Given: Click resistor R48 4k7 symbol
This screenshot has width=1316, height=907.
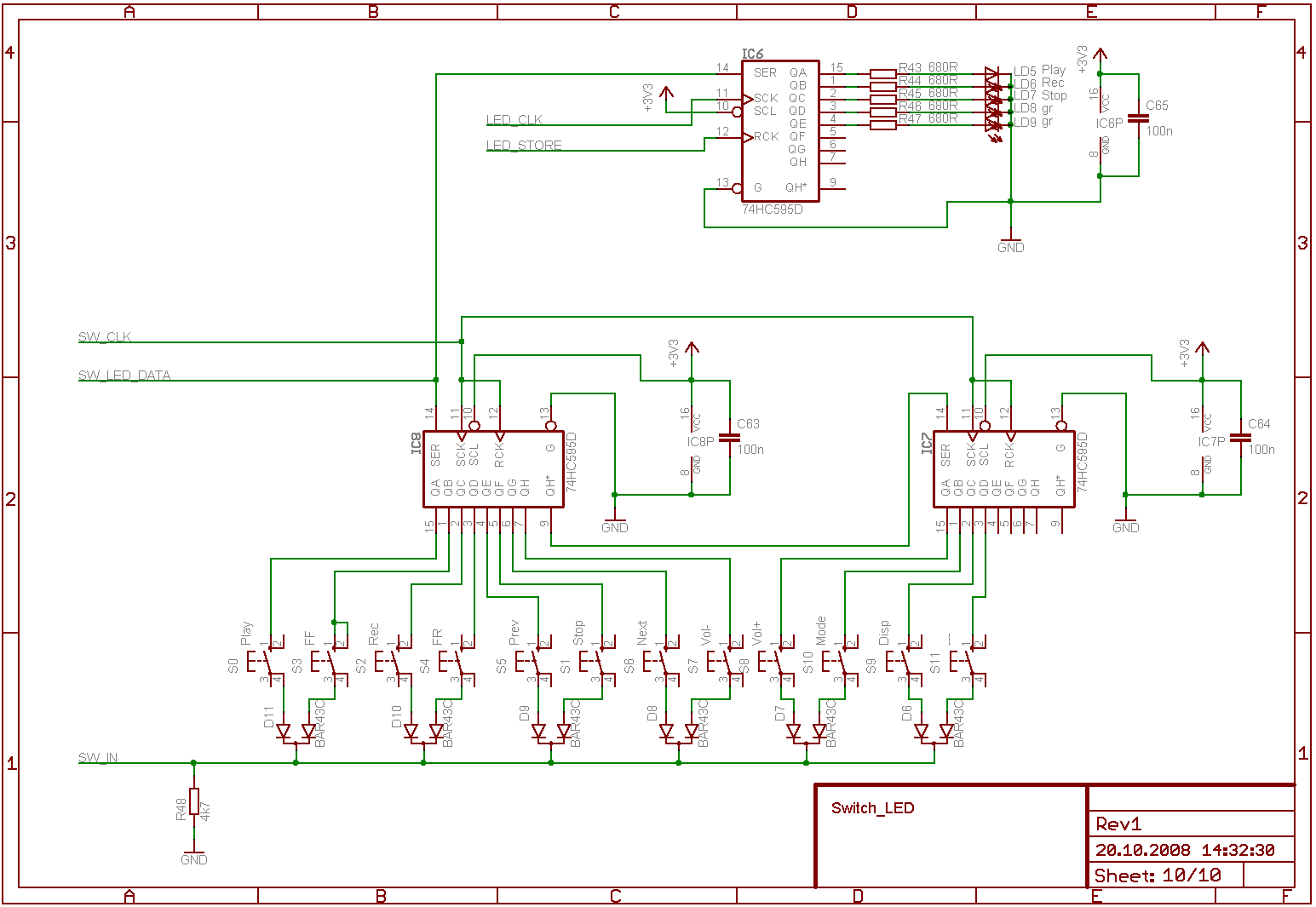Looking at the screenshot, I should 194,802.
